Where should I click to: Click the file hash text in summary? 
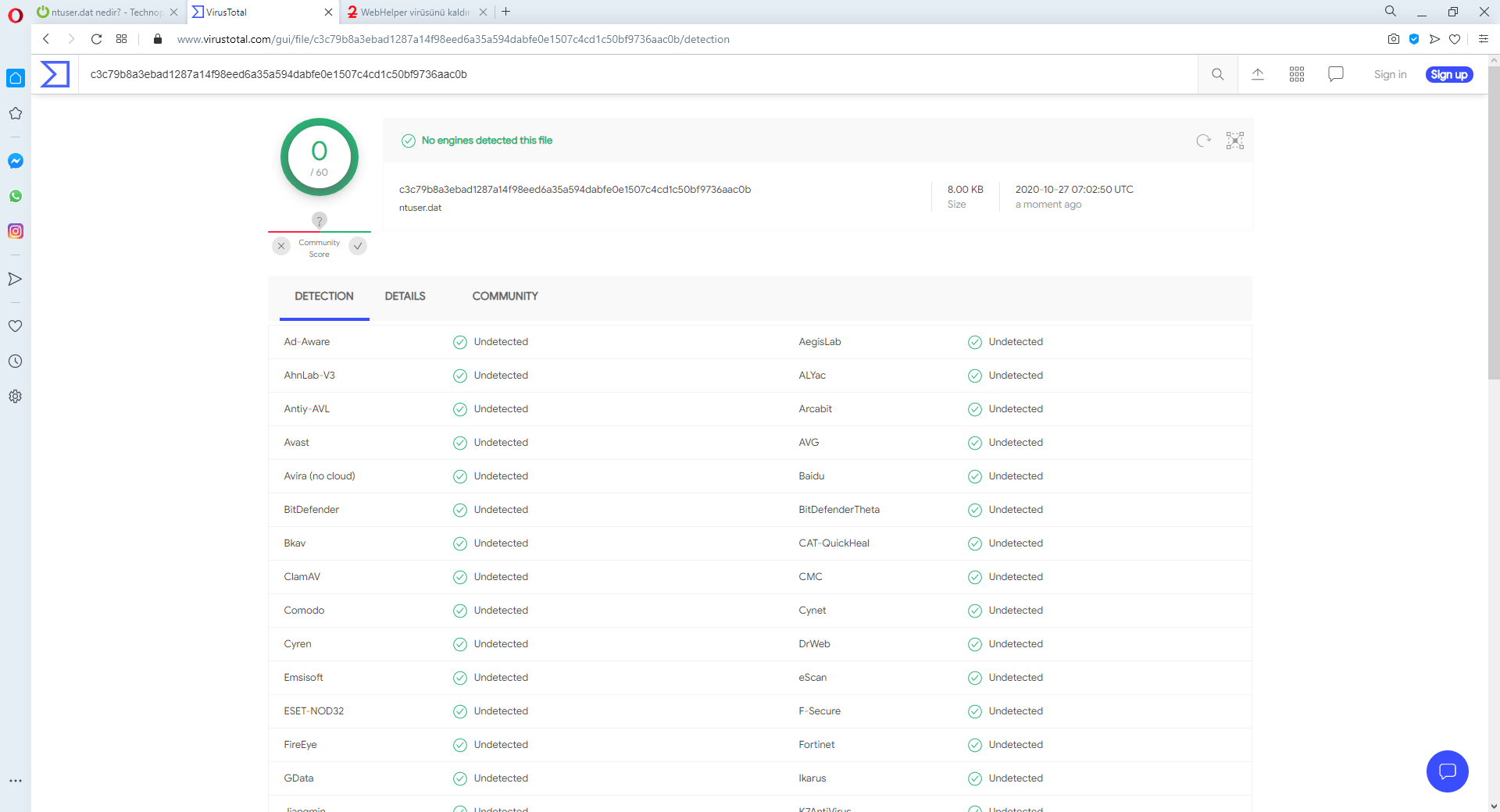[575, 190]
